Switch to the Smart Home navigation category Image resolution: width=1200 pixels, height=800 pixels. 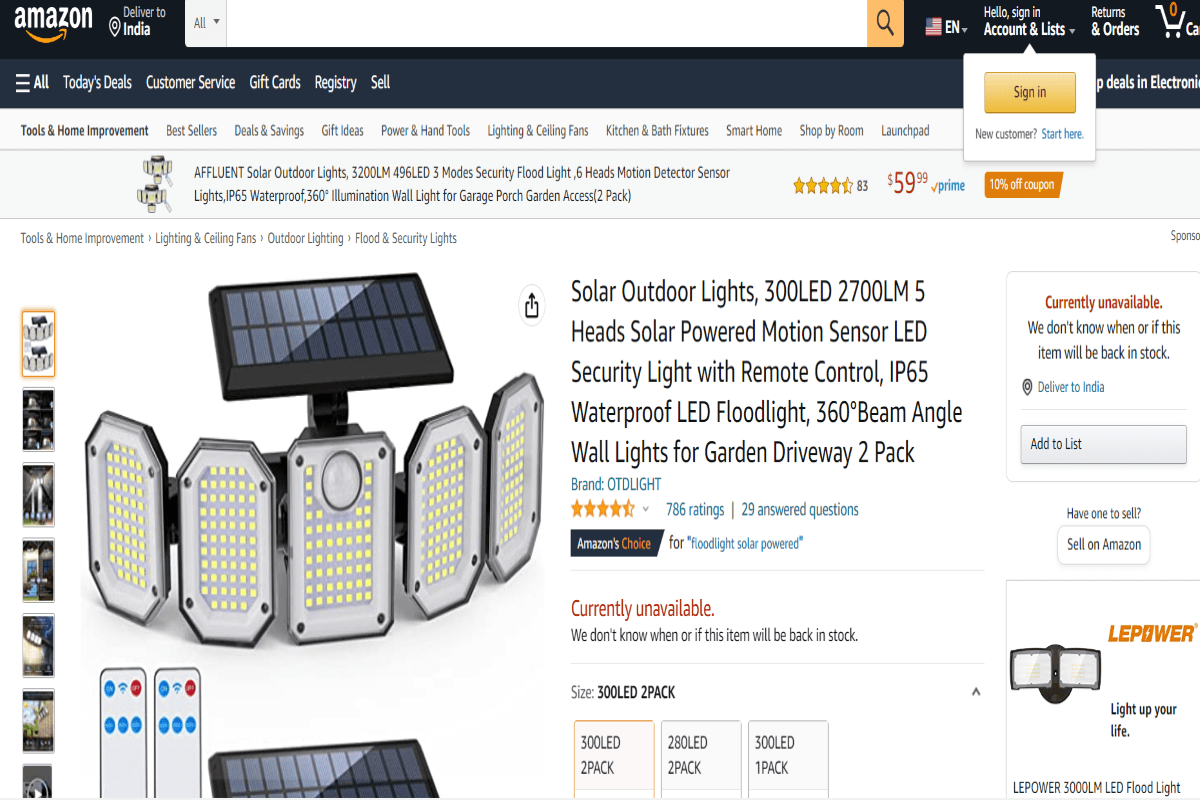(753, 130)
